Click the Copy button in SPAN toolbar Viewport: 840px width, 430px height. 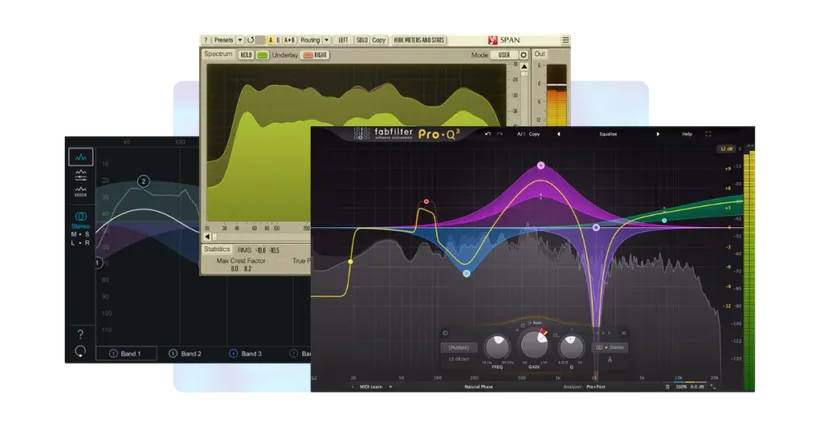tap(379, 40)
